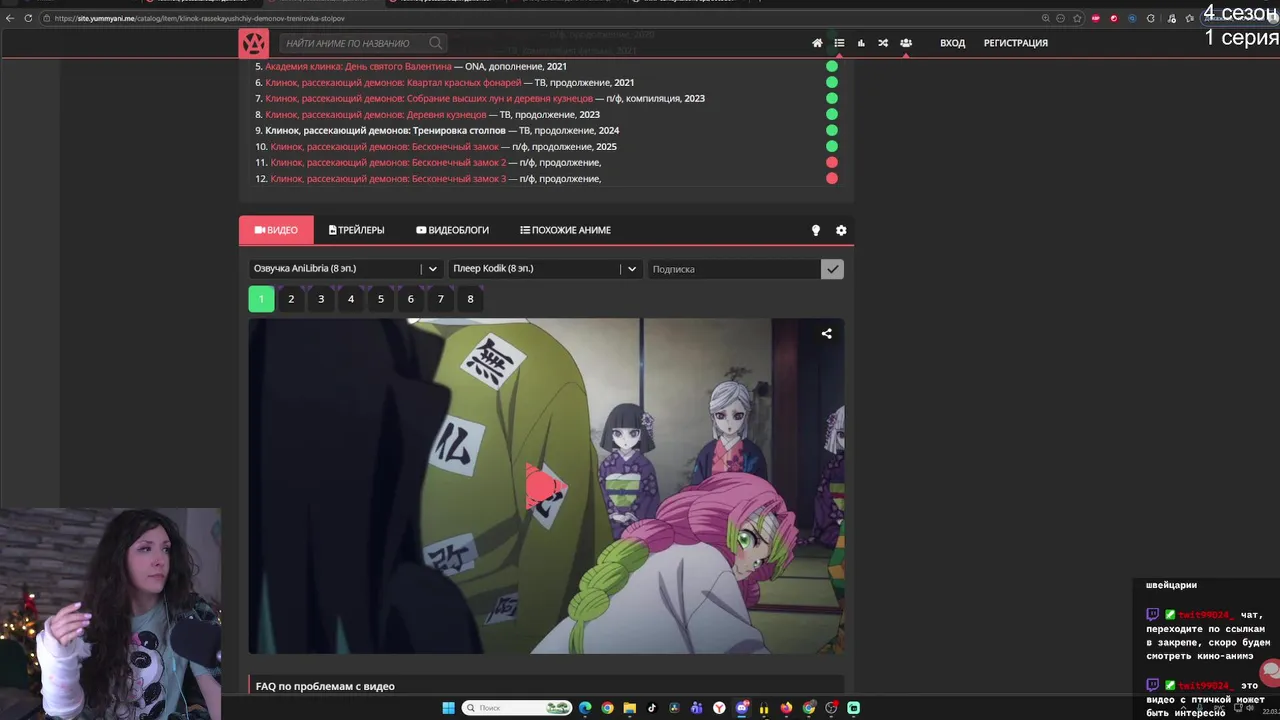Launch Microsoft Edge from taskbar
This screenshot has width=1280, height=720.
585,708
